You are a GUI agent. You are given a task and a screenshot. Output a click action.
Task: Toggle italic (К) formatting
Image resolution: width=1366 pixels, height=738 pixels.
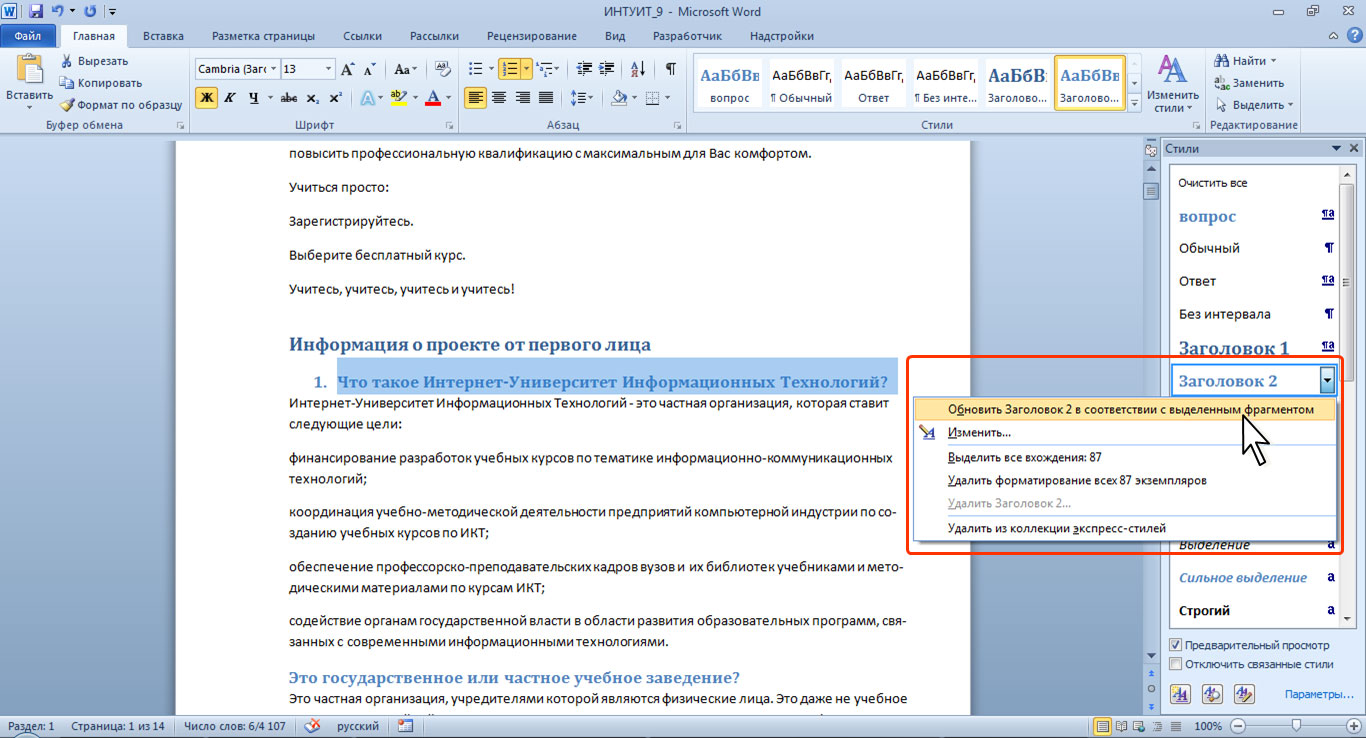pyautogui.click(x=230, y=97)
